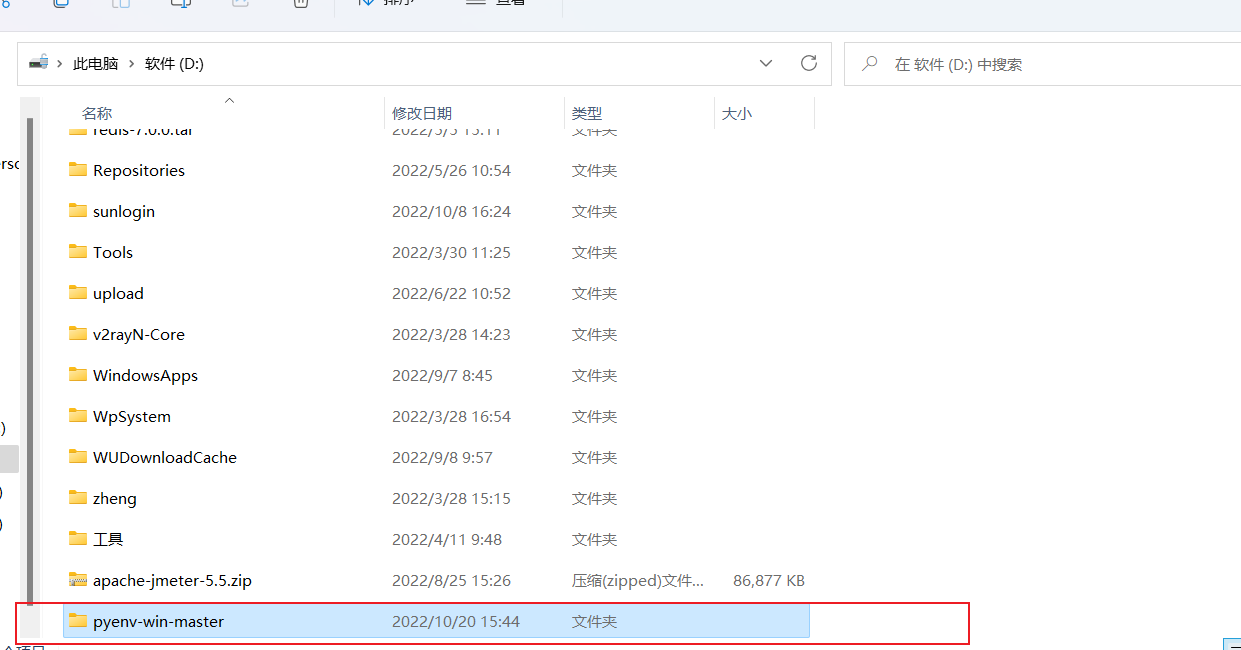Click the Paste icon in toolbar
The height and width of the screenshot is (650, 1241).
pyautogui.click(x=120, y=4)
